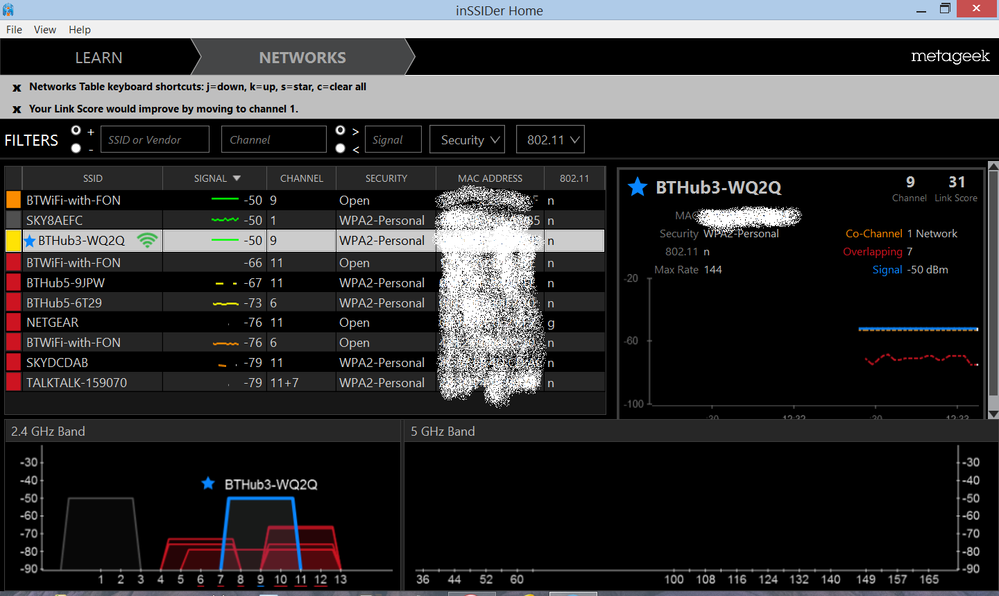Open the View menu

click(x=45, y=29)
